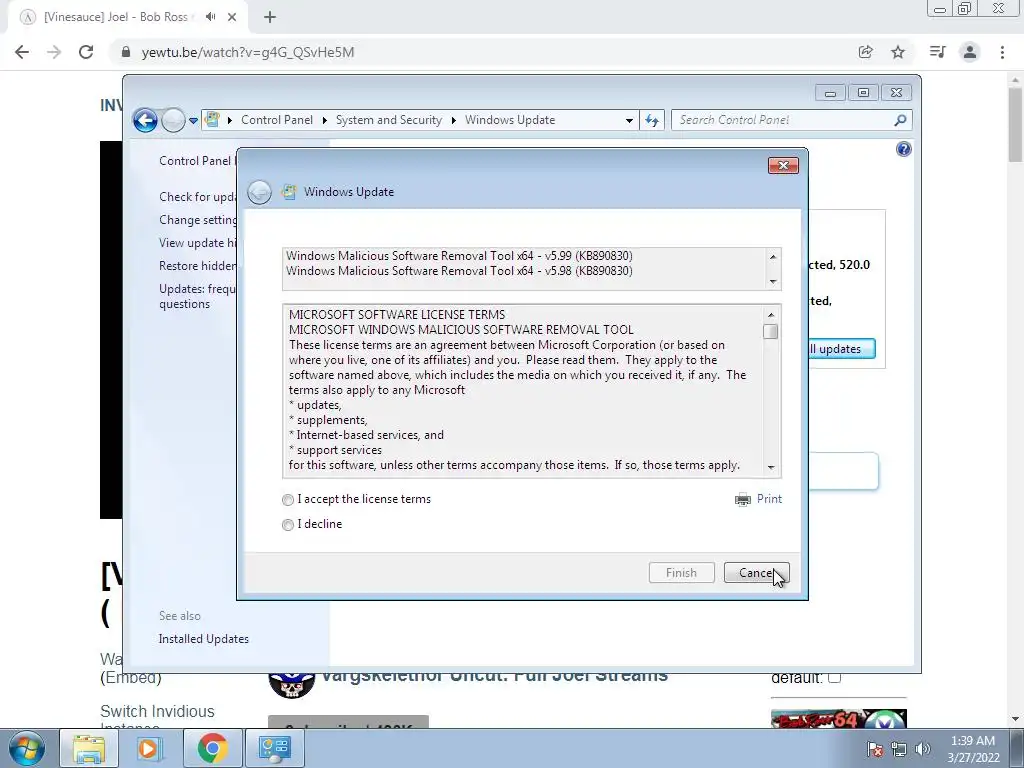This screenshot has height=768, width=1024.
Task: Cancel the license dialog
Action: (756, 573)
